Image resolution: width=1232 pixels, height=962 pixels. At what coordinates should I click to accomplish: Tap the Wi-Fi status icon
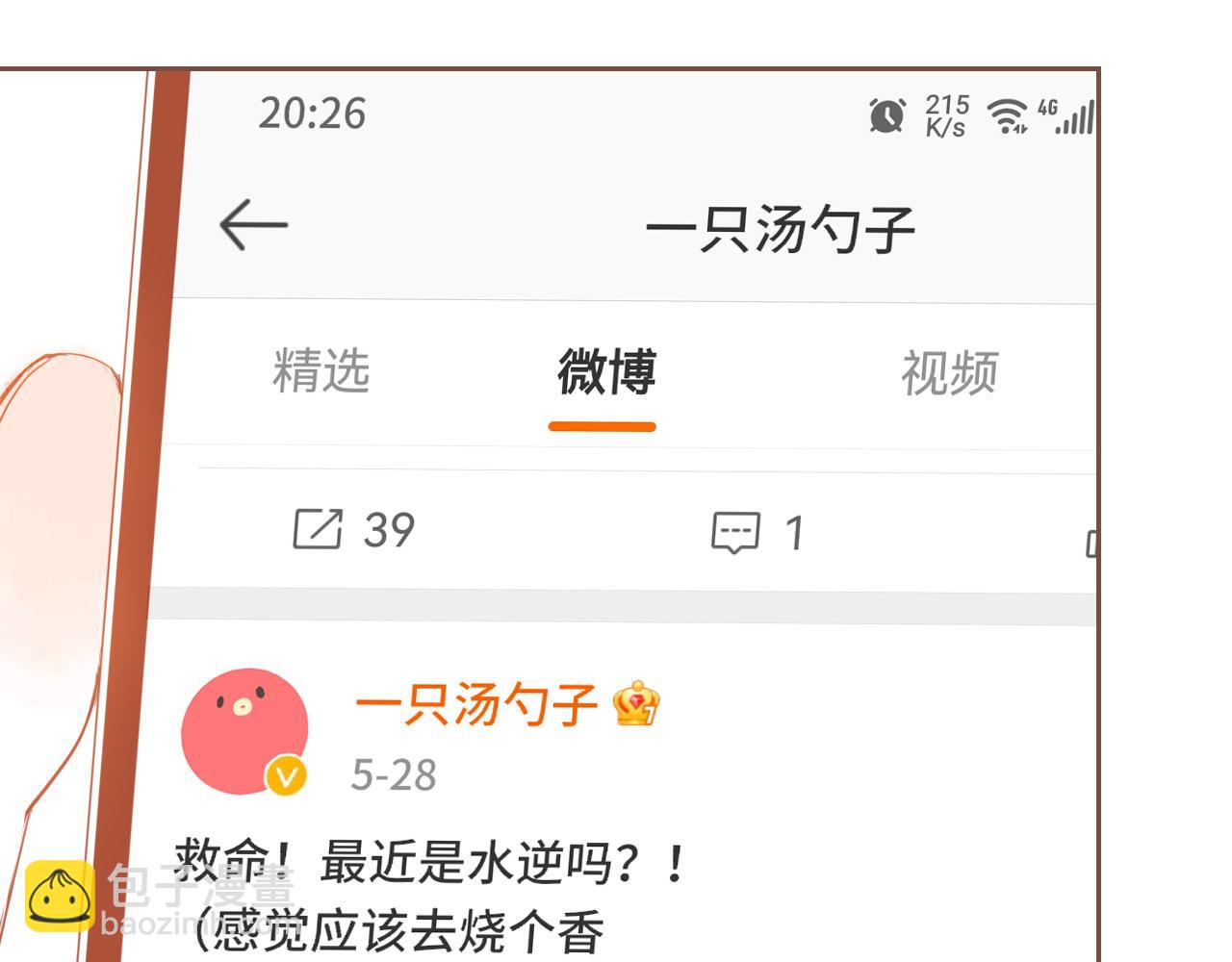tap(1008, 116)
